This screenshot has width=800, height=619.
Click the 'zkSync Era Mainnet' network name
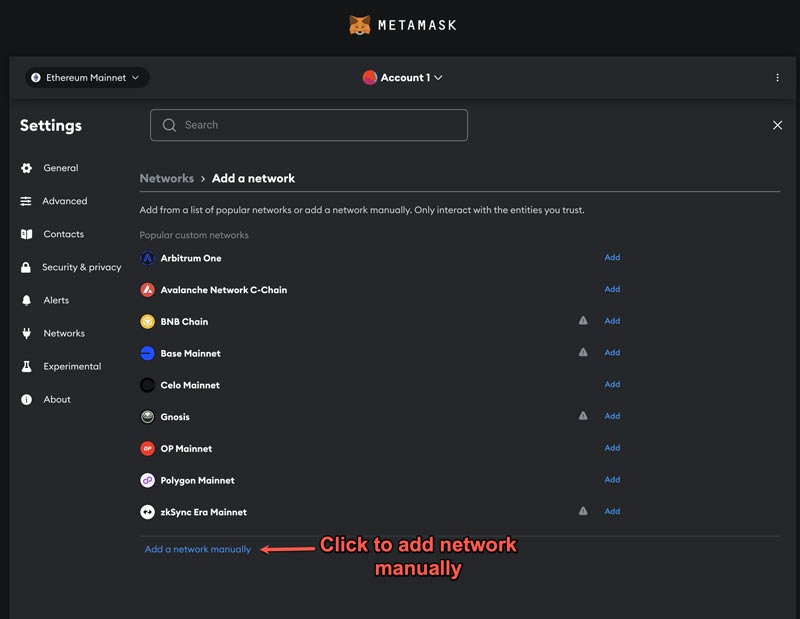(x=204, y=512)
